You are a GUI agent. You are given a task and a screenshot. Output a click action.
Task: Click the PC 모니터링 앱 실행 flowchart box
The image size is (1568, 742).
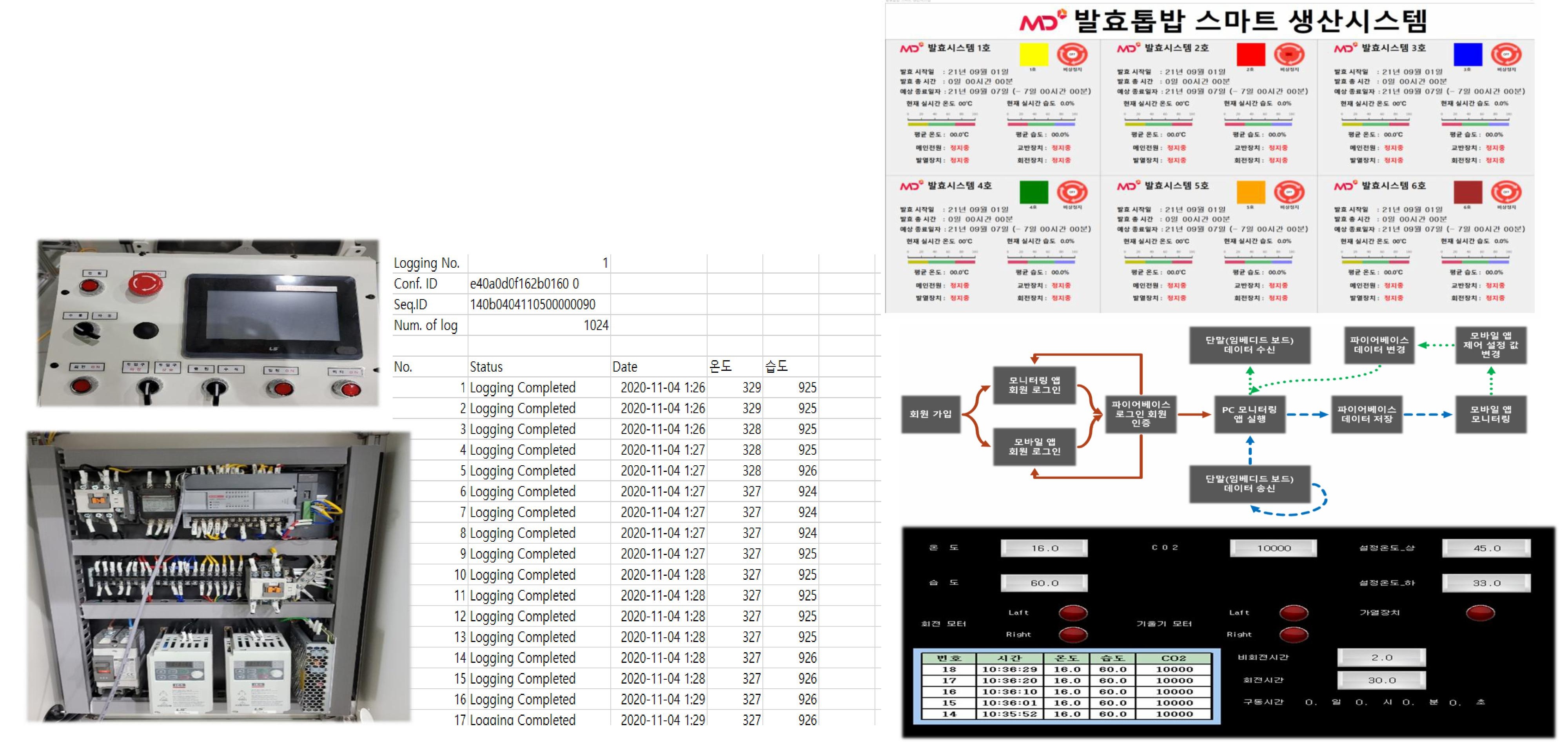click(x=1250, y=414)
